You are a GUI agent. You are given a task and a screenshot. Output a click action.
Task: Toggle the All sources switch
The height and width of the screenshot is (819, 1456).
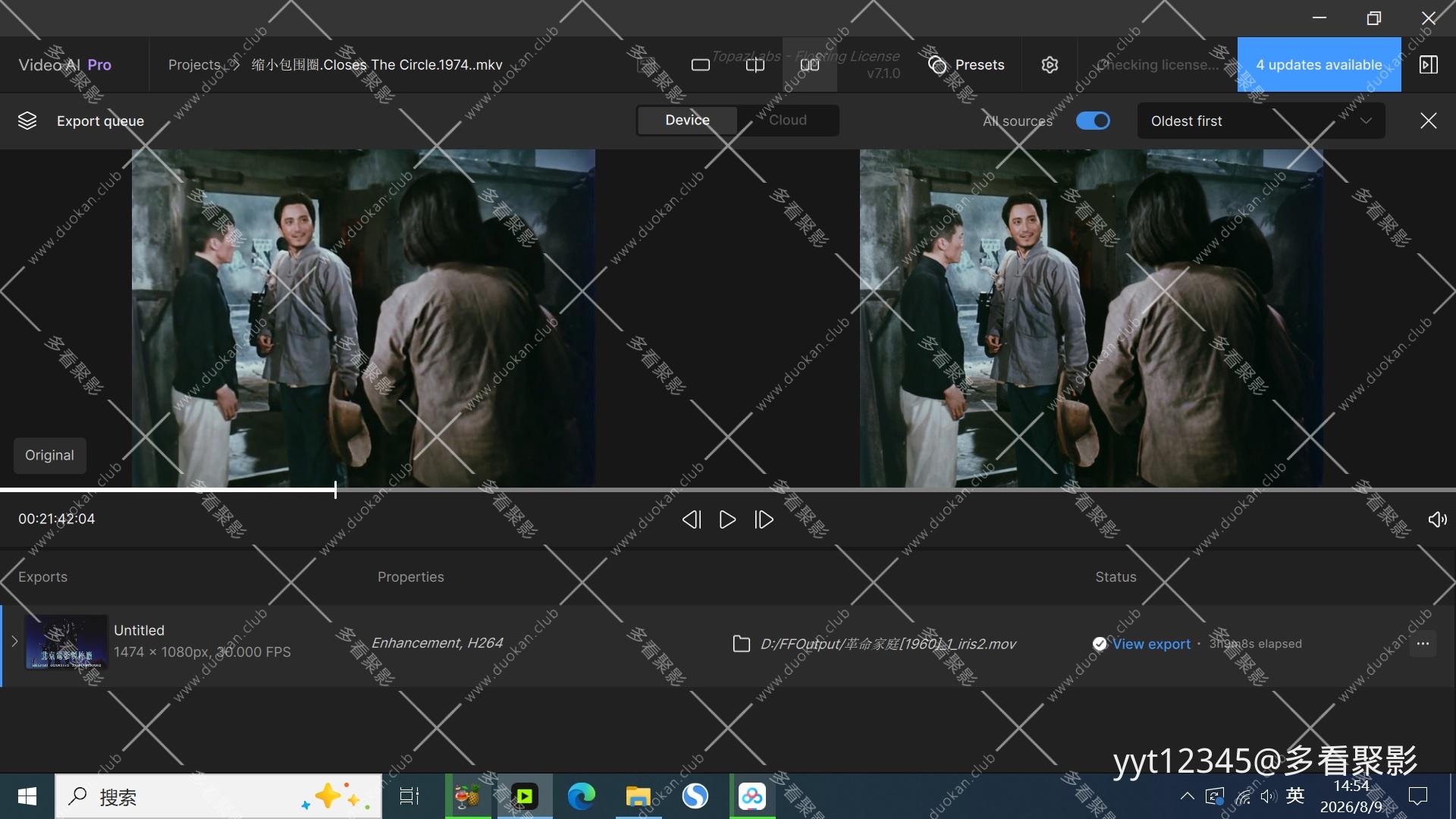(x=1093, y=121)
